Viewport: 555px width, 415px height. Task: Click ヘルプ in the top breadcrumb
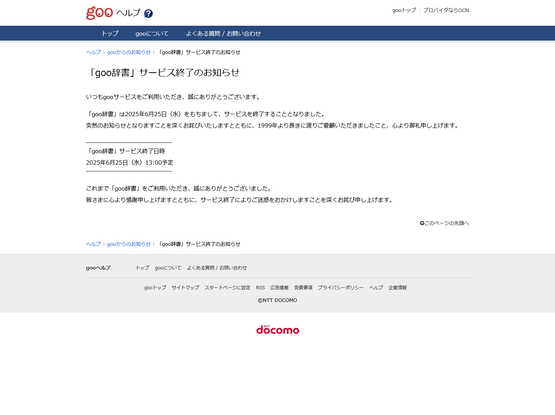pyautogui.click(x=93, y=52)
